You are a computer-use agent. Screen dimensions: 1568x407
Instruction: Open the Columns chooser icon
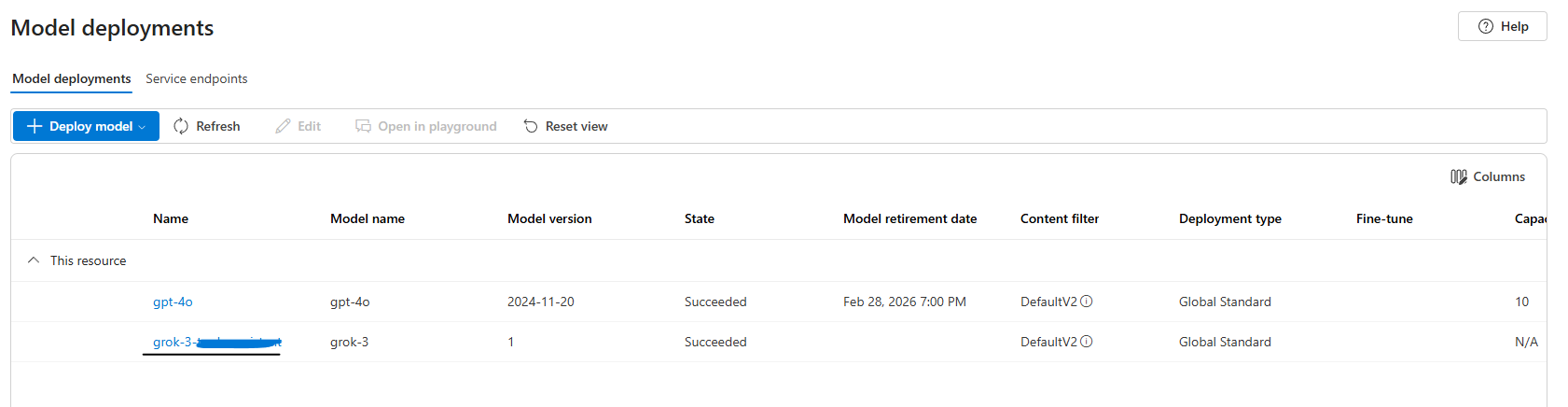click(x=1459, y=176)
